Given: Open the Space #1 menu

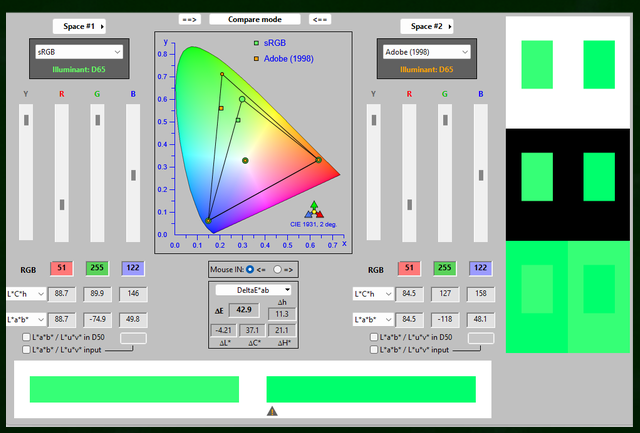Looking at the screenshot, I should pos(79,27).
